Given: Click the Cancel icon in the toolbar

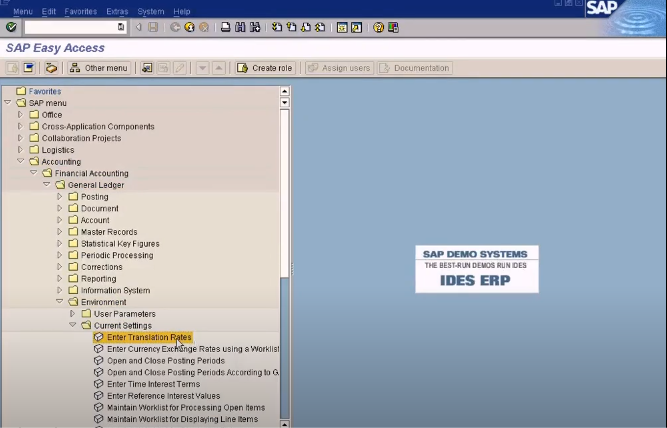Looking at the screenshot, I should coord(204,27).
